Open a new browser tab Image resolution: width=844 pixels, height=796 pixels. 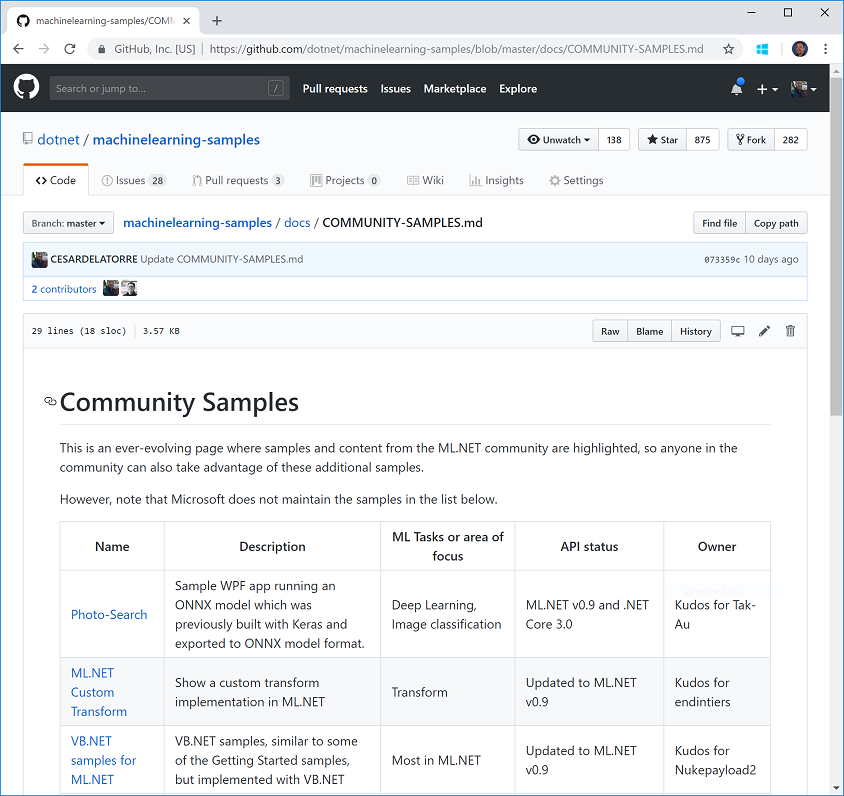[217, 21]
